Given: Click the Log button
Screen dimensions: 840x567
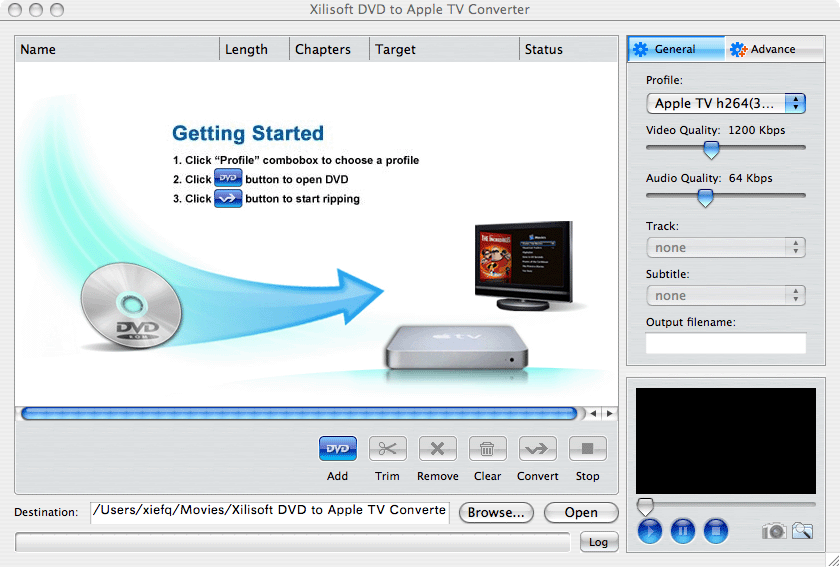Looking at the screenshot, I should [598, 541].
